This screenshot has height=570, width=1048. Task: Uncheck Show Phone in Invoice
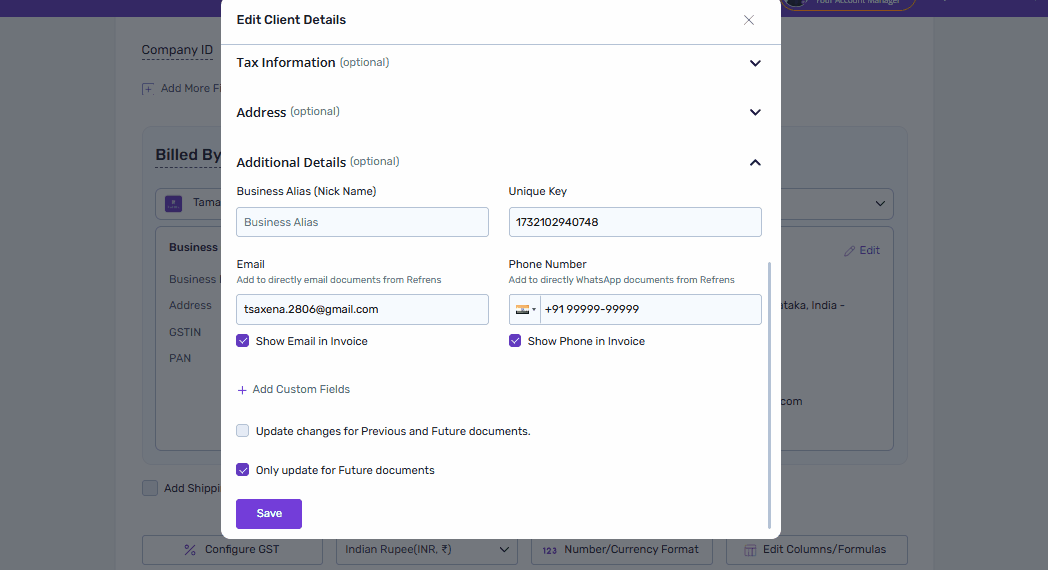(515, 341)
